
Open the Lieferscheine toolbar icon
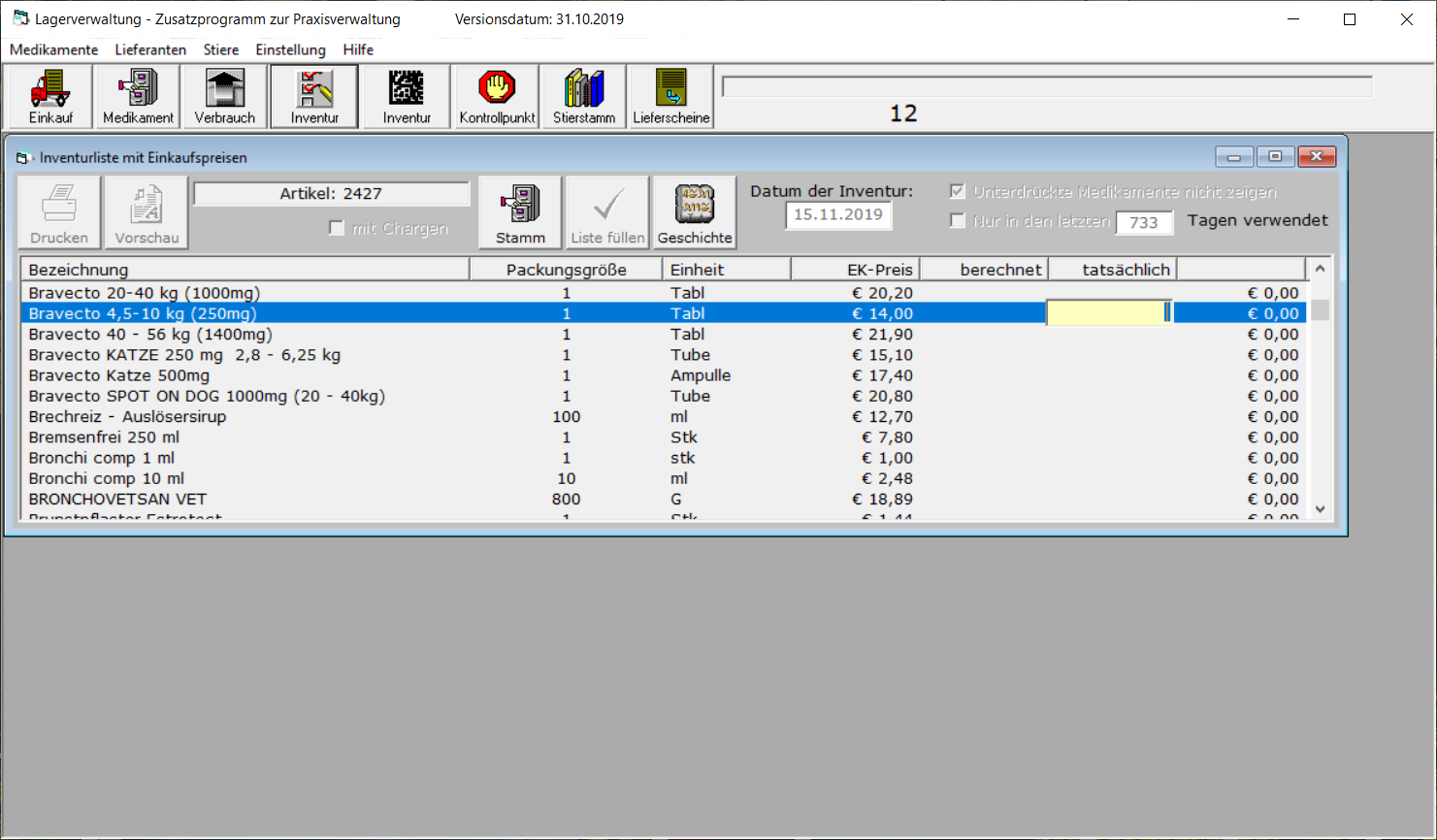671,96
